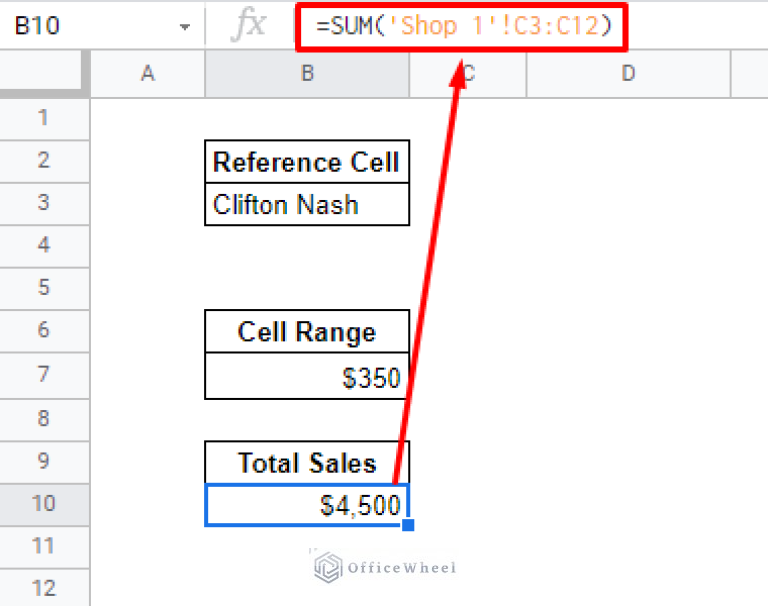Select row 5 header
Viewport: 768px width, 606px height.
43,288
